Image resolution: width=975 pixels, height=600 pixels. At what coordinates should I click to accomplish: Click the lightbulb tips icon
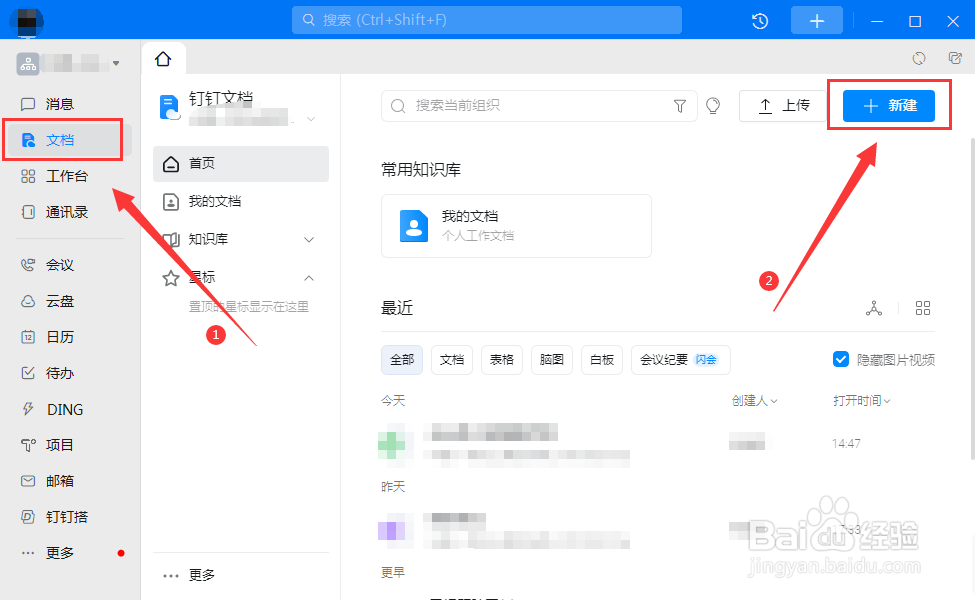click(x=713, y=106)
